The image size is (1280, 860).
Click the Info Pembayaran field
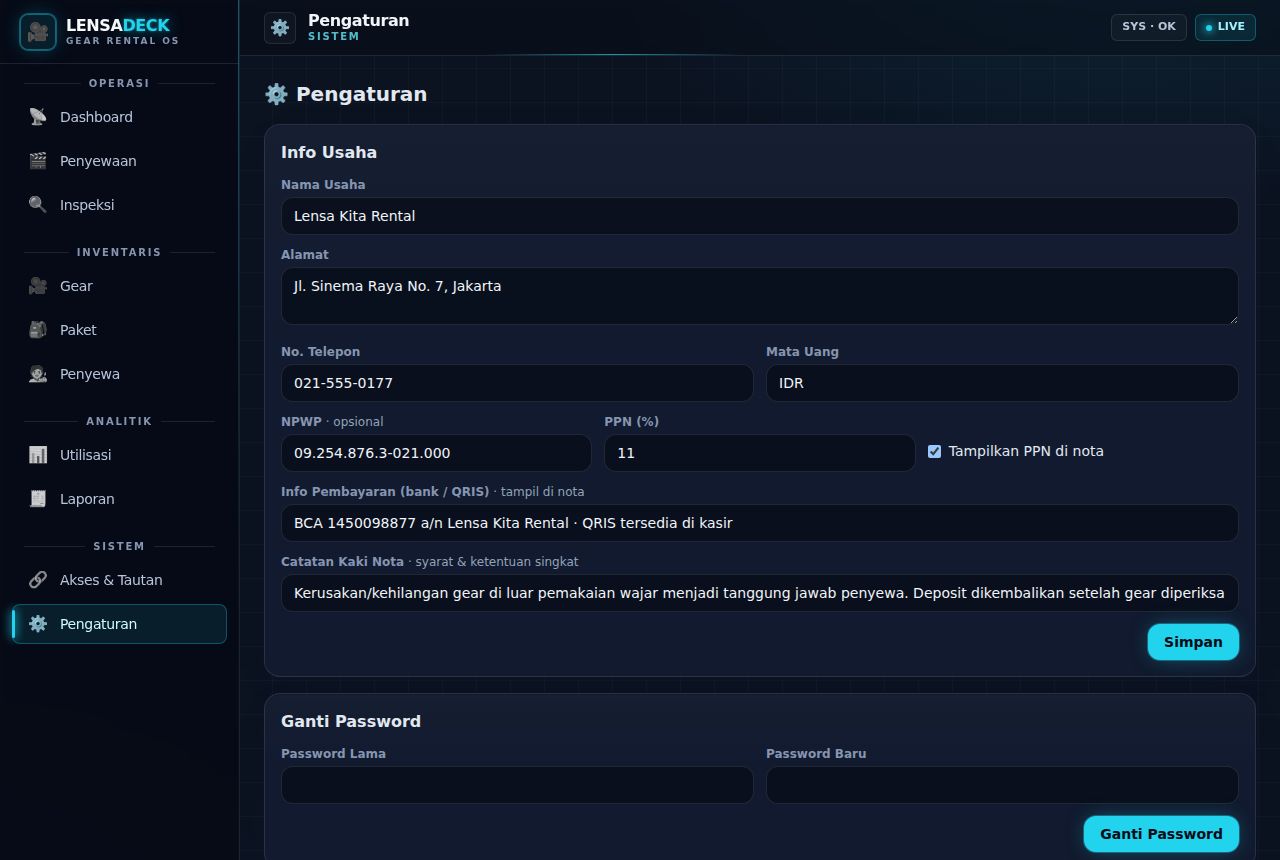(x=760, y=523)
